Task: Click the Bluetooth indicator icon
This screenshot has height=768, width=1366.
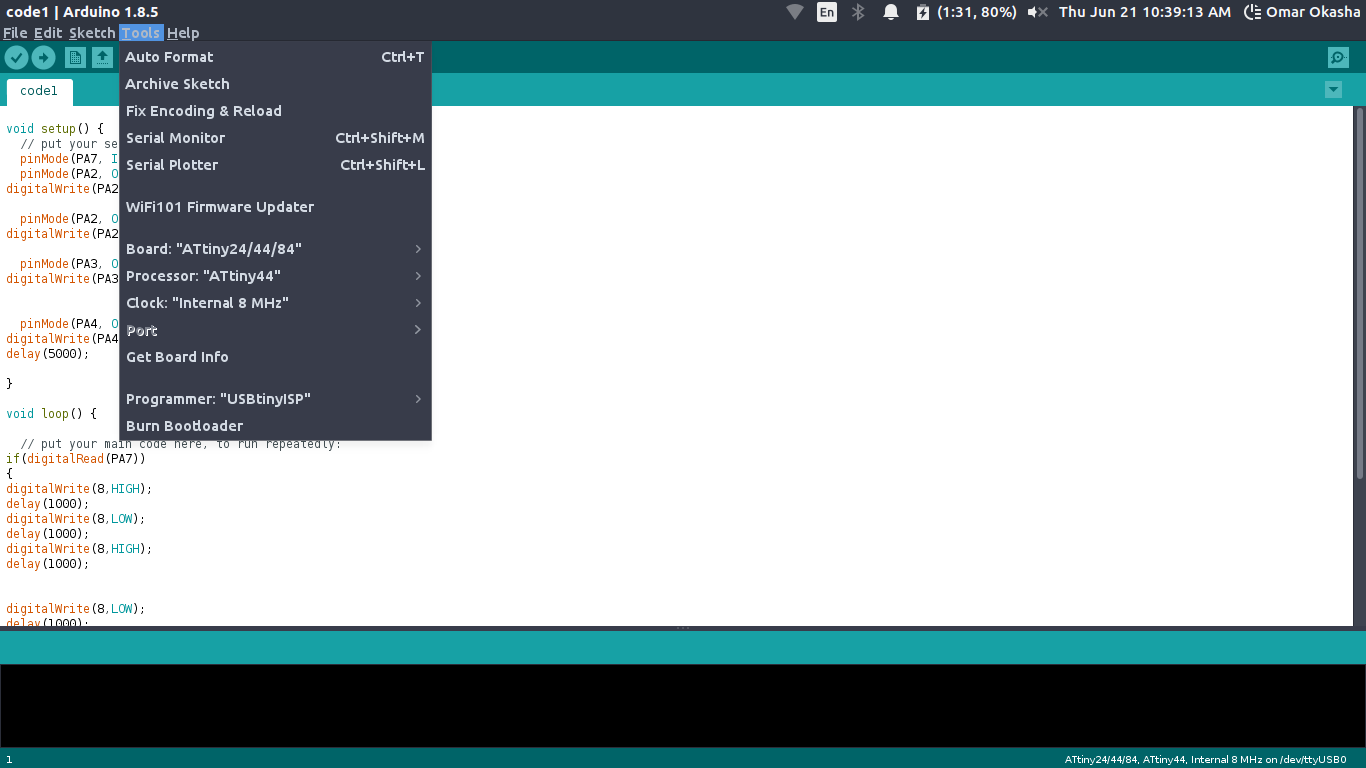Action: [858, 12]
